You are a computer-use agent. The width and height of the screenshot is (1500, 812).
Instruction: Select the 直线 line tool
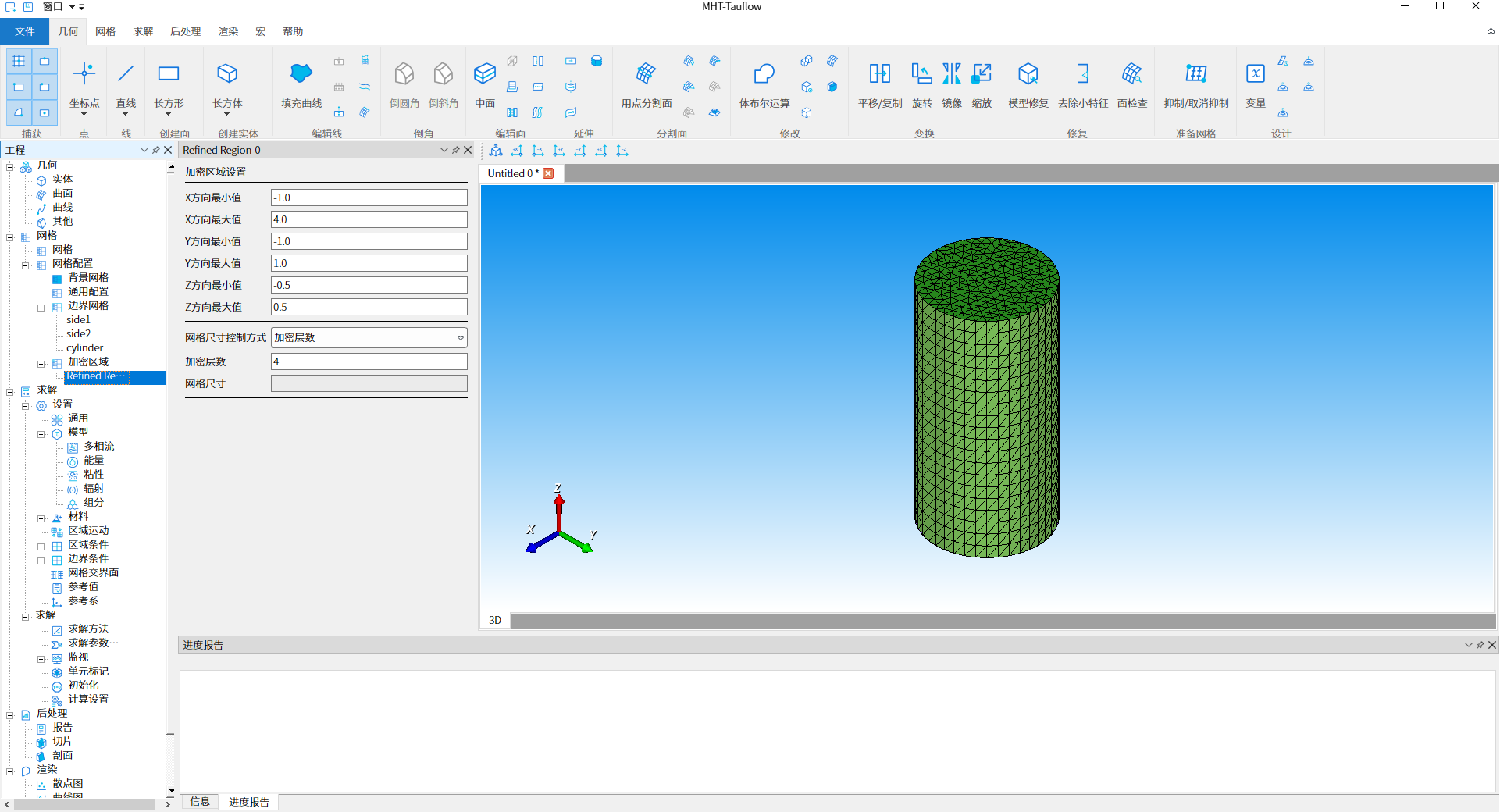pyautogui.click(x=126, y=74)
